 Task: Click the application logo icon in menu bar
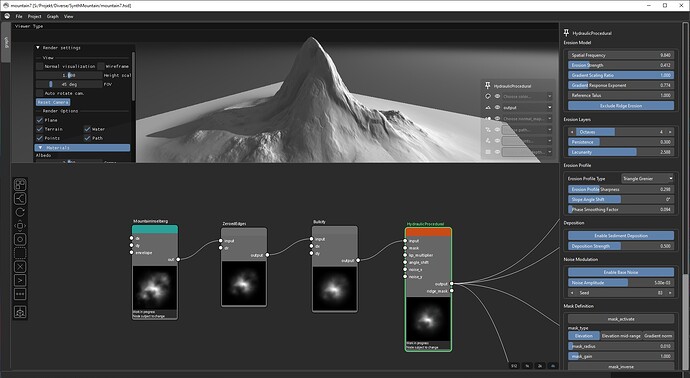[7, 16]
